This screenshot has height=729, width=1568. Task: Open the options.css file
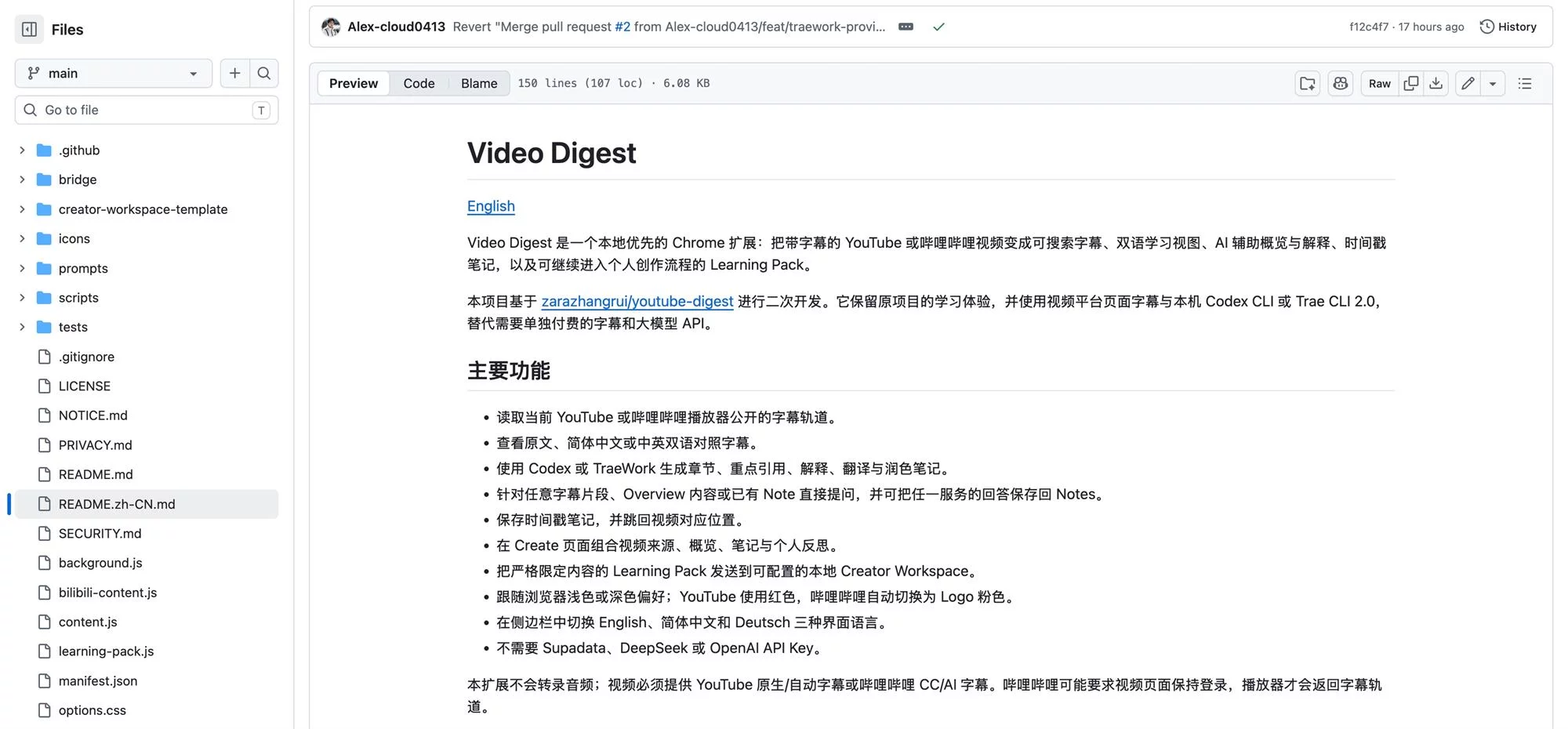pos(92,710)
